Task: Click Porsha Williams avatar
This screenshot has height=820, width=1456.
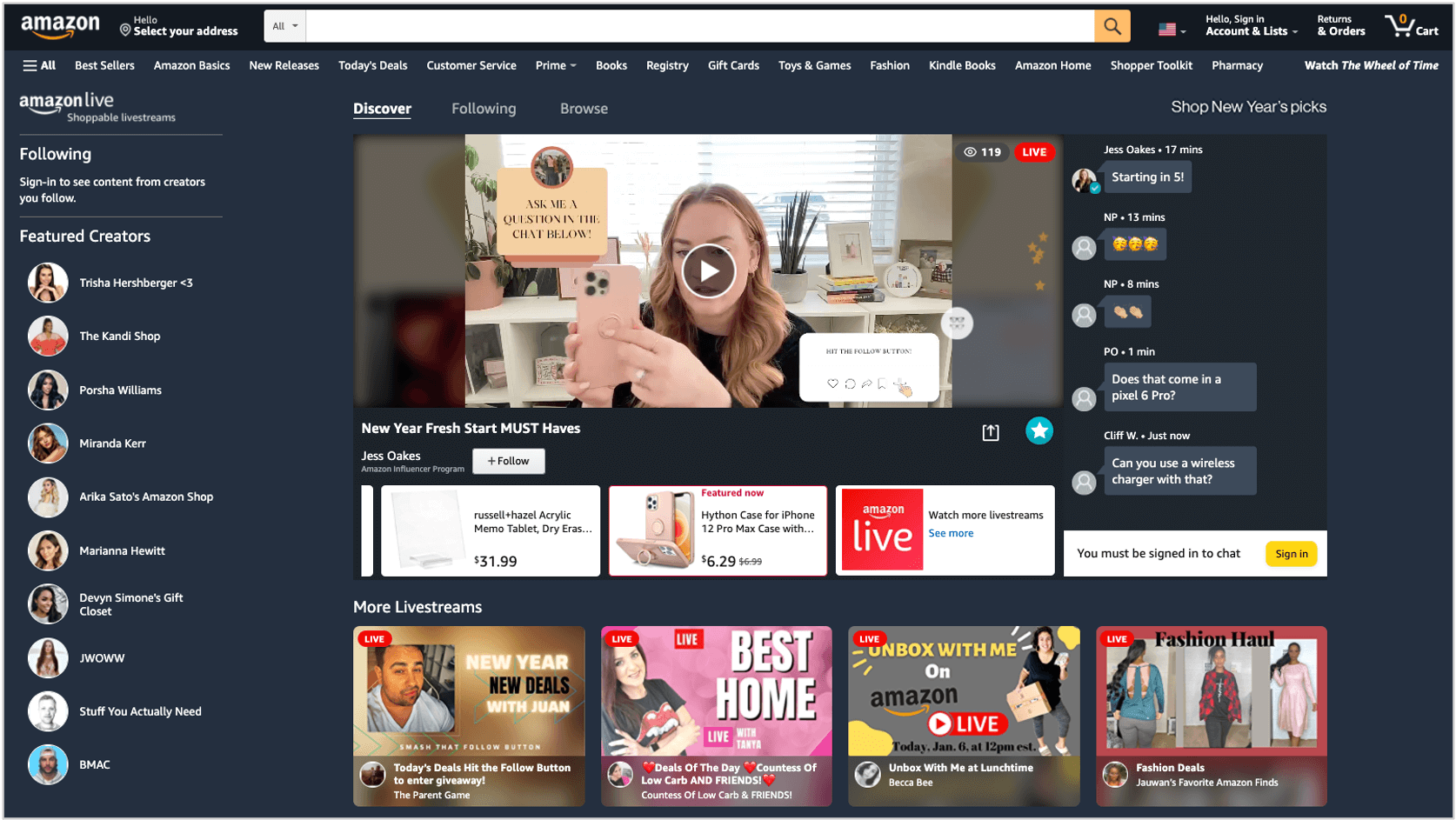Action: tap(48, 390)
